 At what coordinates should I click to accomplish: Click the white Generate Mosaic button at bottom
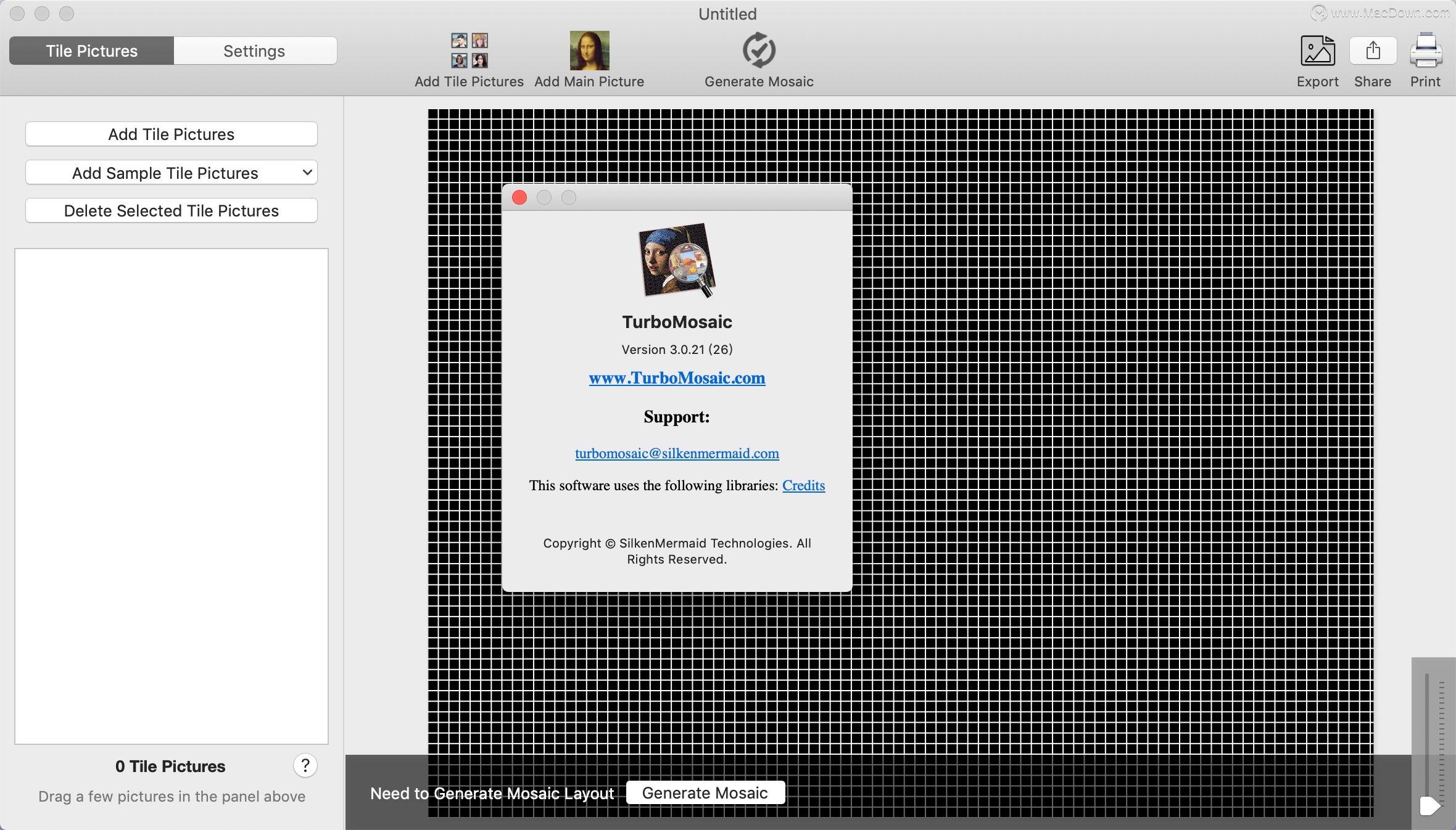tap(705, 793)
